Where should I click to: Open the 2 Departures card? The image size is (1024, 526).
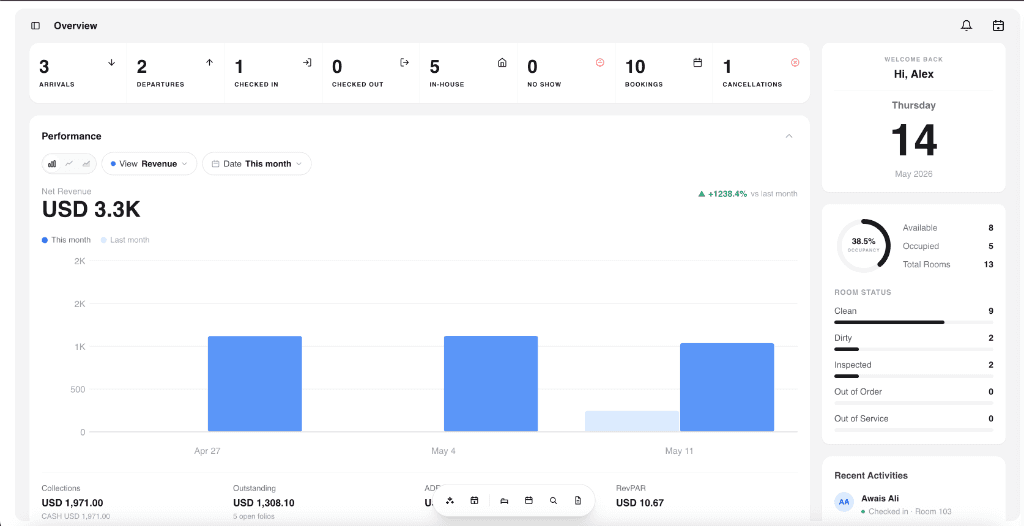pos(175,73)
